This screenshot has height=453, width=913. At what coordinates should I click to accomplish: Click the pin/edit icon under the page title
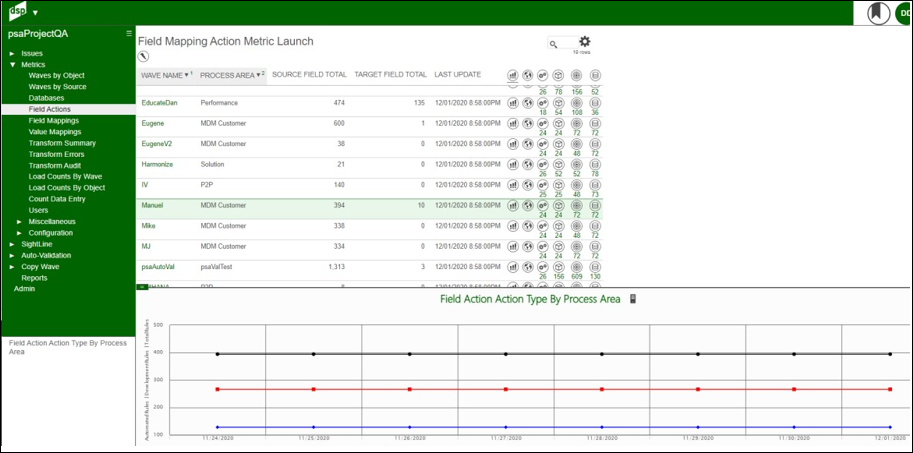coord(143,56)
